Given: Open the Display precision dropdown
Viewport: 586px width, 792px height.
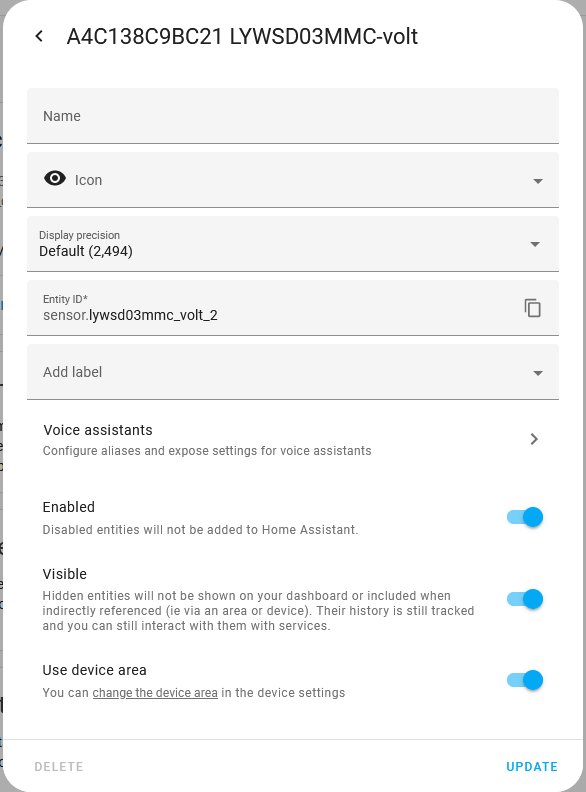Looking at the screenshot, I should (293, 244).
